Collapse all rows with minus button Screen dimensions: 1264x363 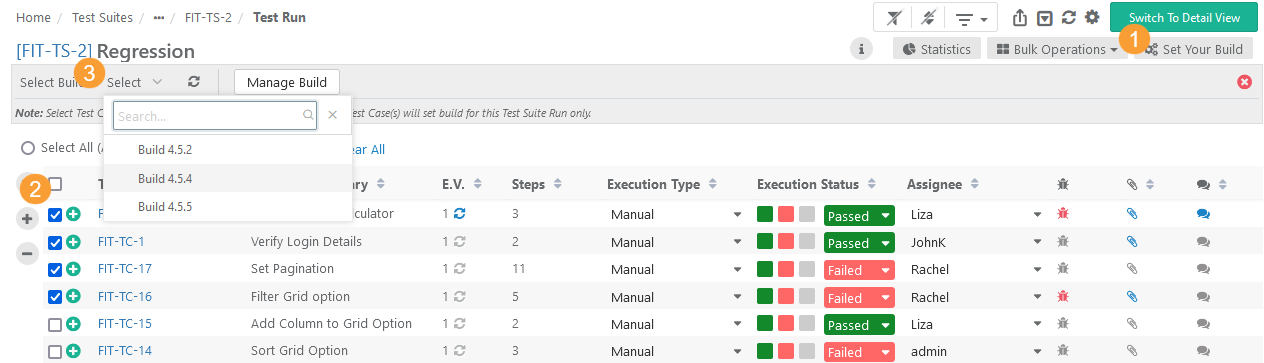(28, 254)
